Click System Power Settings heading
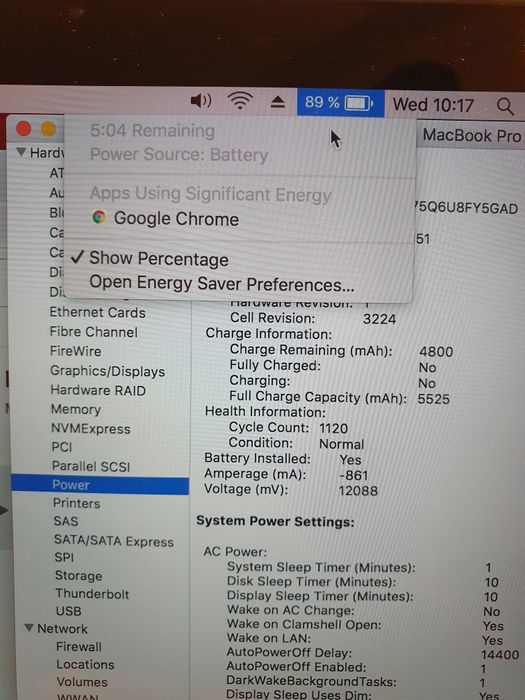Image resolution: width=525 pixels, height=700 pixels. point(275,521)
